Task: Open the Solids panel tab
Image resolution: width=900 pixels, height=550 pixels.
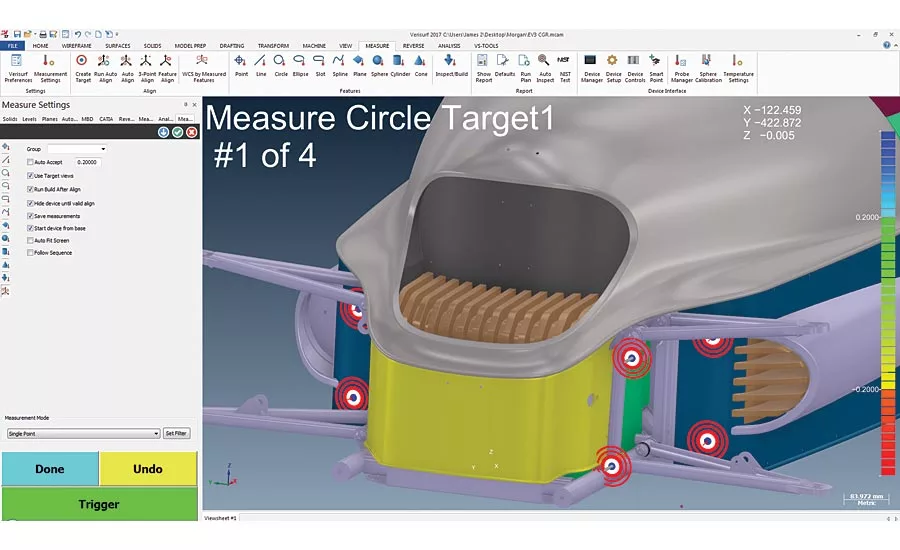Action: [10, 119]
